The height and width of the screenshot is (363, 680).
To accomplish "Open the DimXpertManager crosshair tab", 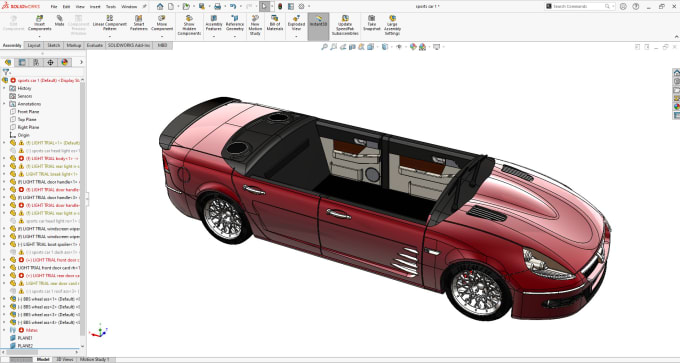I will pos(50,62).
